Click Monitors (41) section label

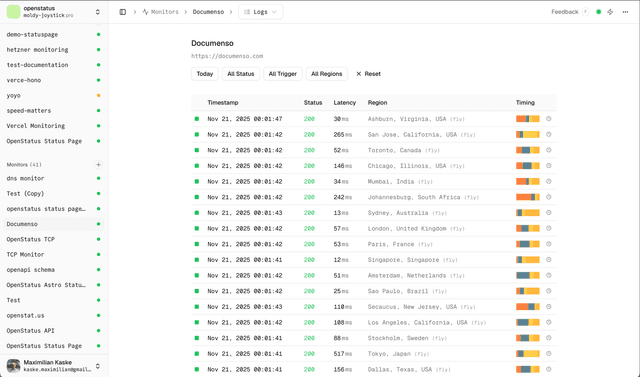tap(24, 165)
